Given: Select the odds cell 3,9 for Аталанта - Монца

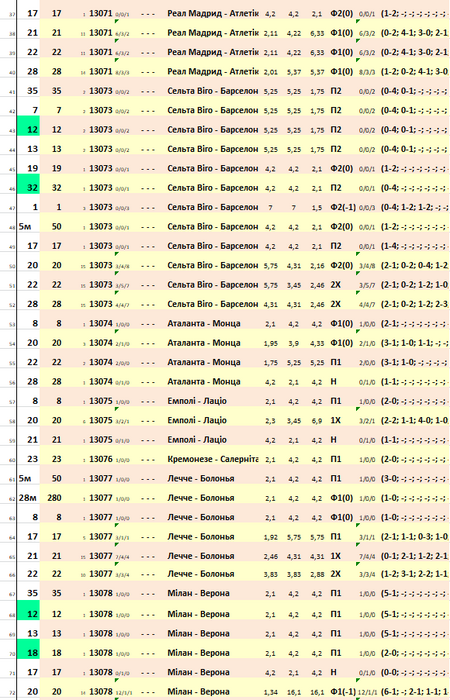Looking at the screenshot, I should click(294, 343).
